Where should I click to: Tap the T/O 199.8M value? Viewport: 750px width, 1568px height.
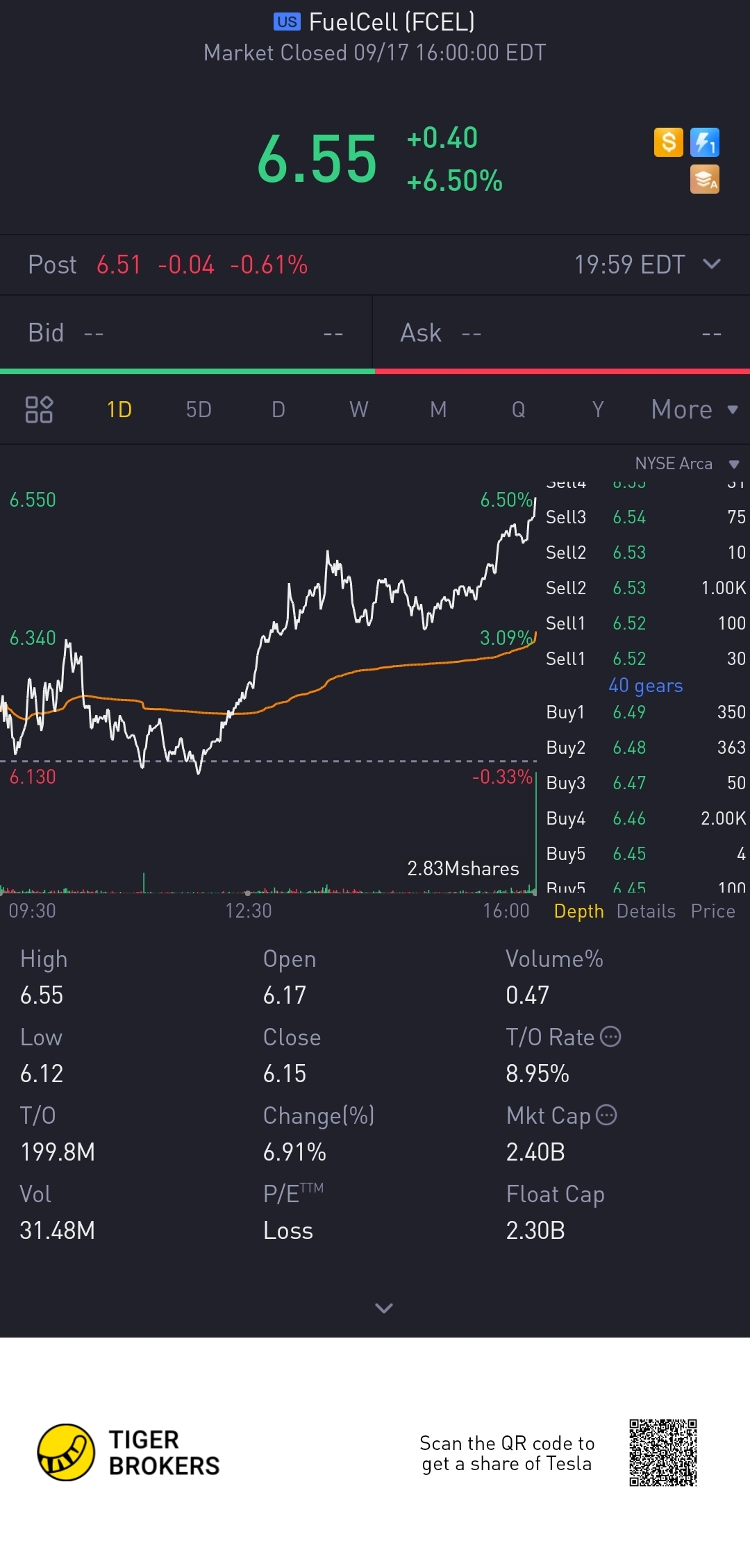point(58,1152)
